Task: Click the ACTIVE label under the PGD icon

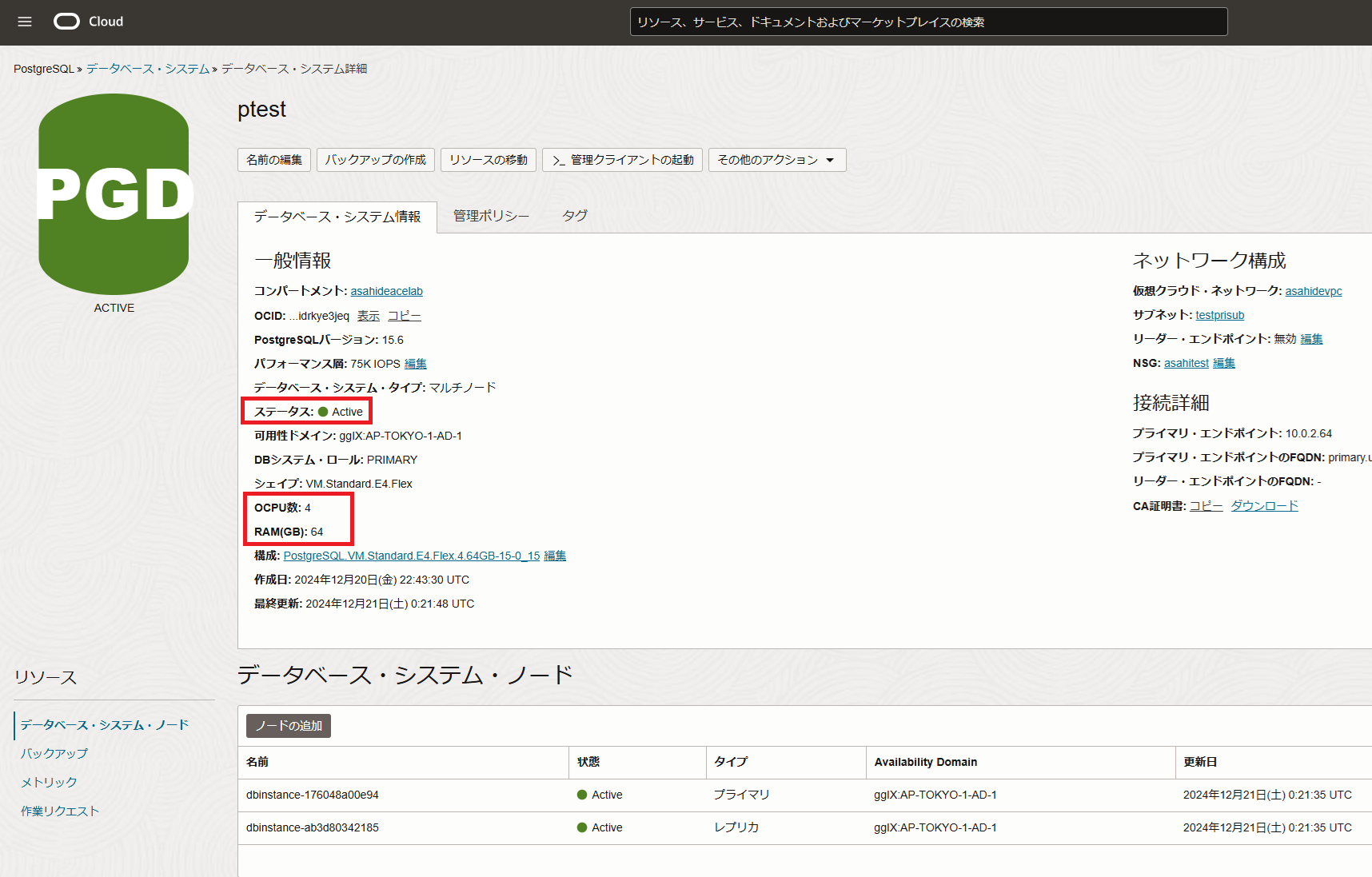Action: point(114,308)
